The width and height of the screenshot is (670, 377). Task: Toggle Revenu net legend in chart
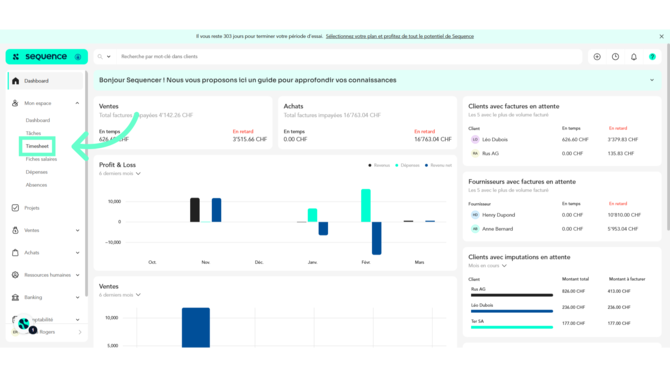[x=438, y=165]
